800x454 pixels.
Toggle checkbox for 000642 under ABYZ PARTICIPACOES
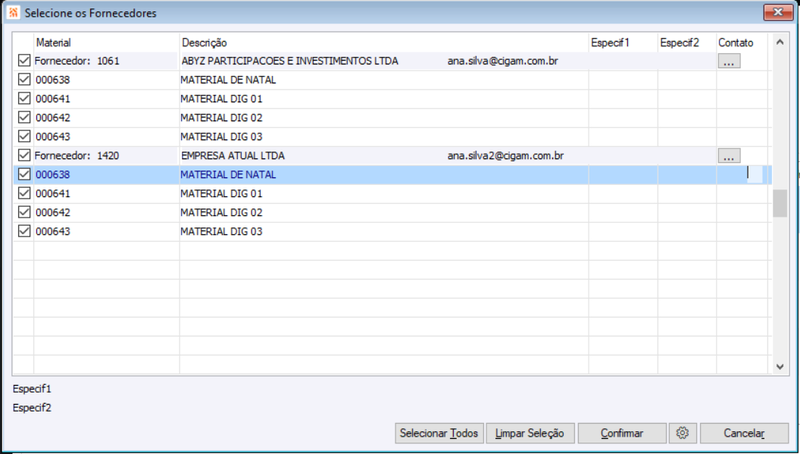(24, 117)
